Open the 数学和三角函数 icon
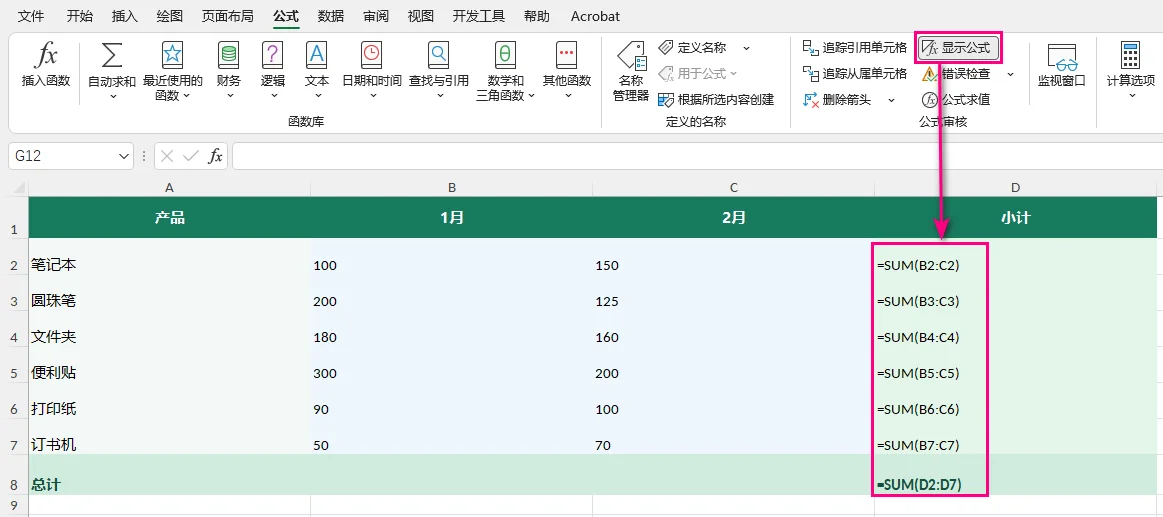 (x=505, y=55)
